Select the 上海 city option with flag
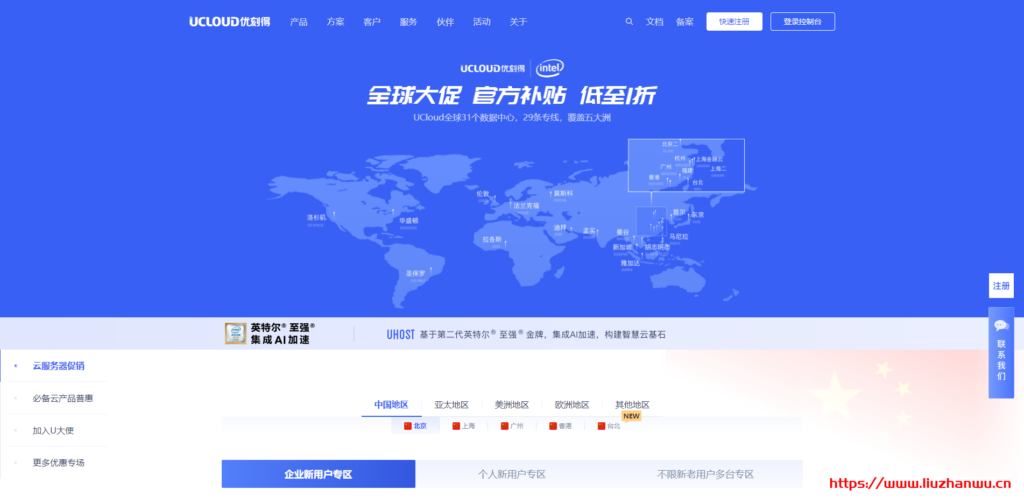This screenshot has width=1024, height=504. point(464,426)
